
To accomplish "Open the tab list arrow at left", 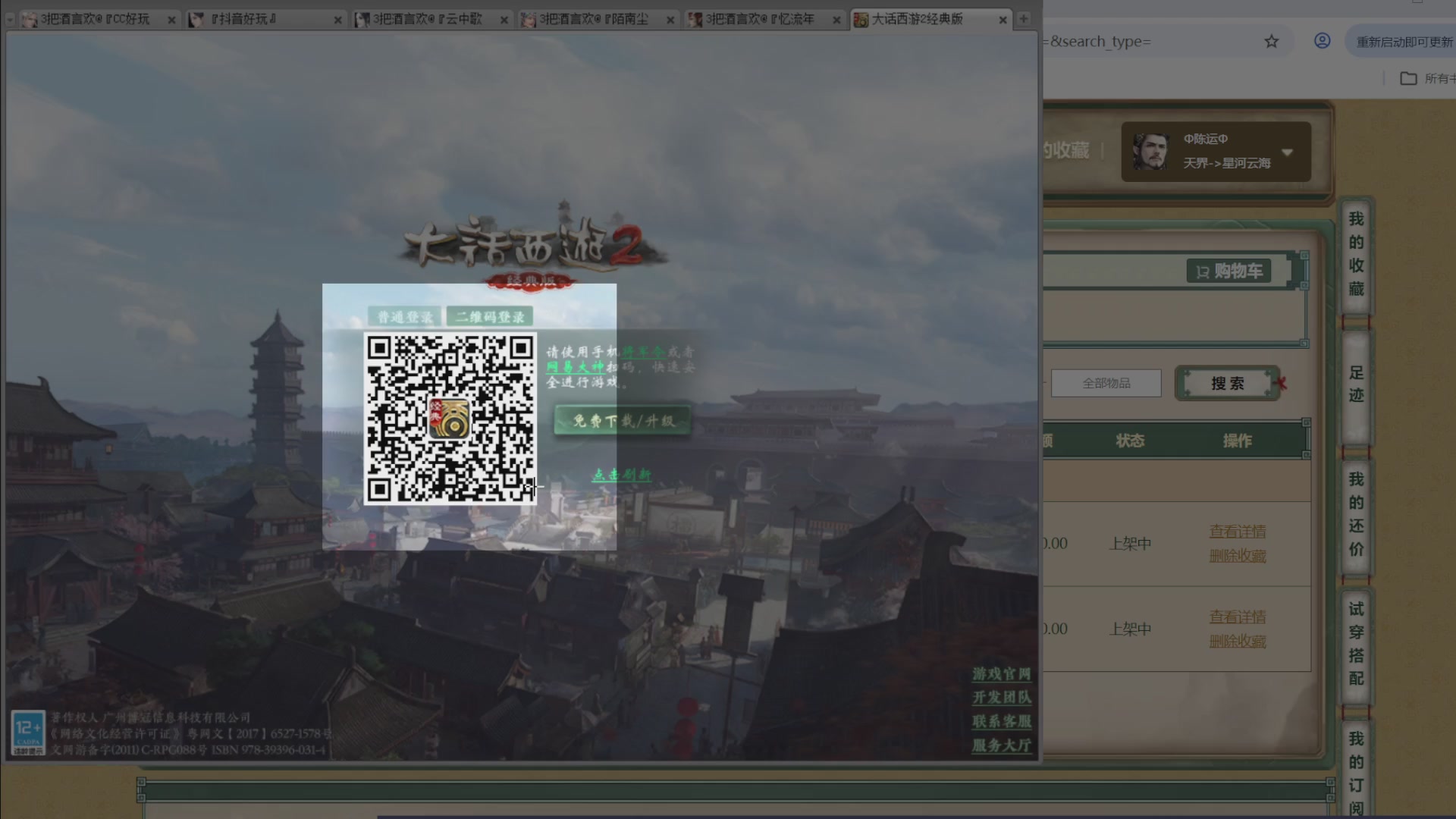I will coord(10,20).
